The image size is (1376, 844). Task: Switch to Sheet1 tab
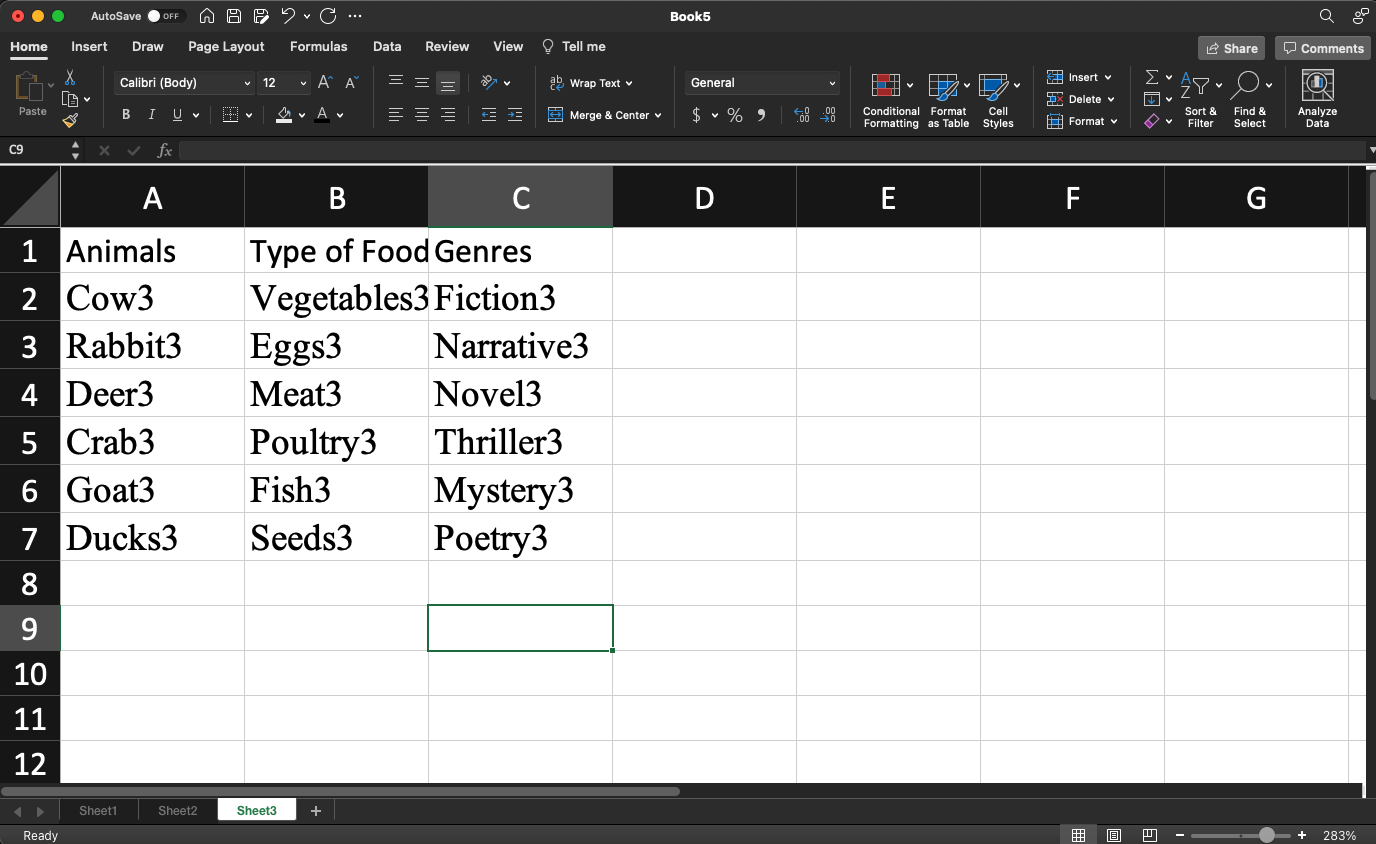[x=98, y=810]
